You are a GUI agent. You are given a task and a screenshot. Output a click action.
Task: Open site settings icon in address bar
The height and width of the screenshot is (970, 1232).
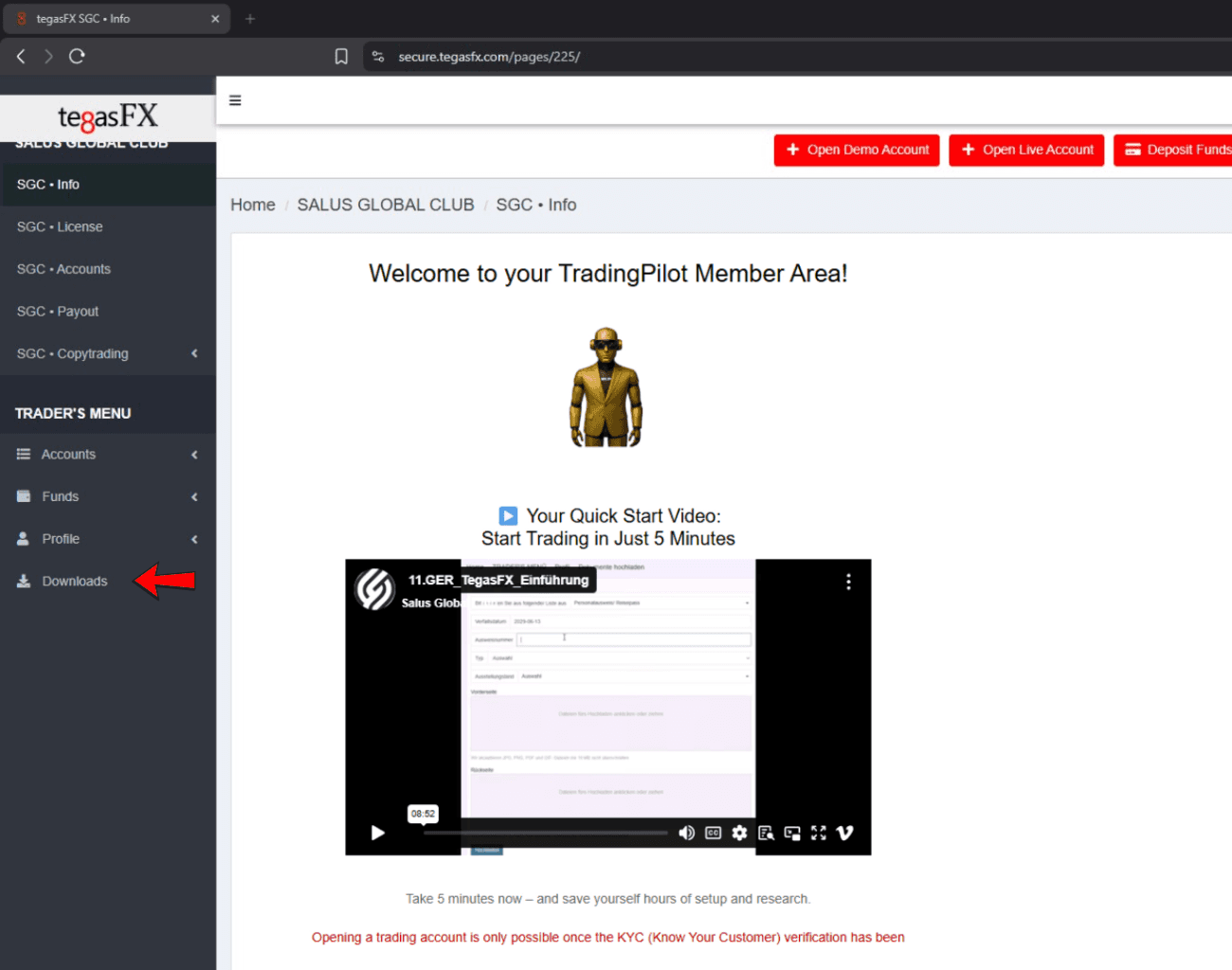(378, 57)
